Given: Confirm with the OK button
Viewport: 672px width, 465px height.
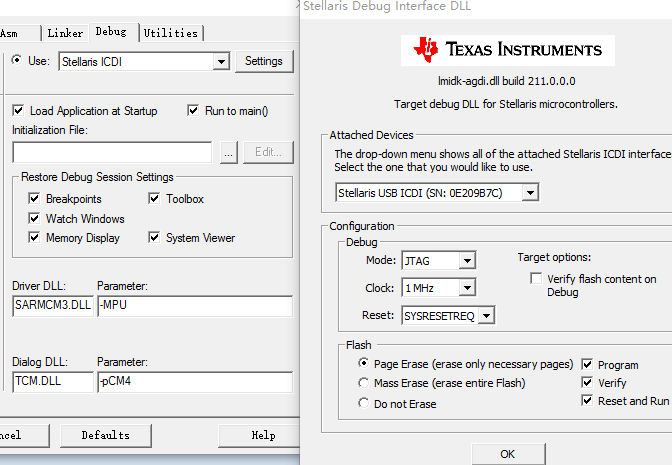Looking at the screenshot, I should point(508,454).
